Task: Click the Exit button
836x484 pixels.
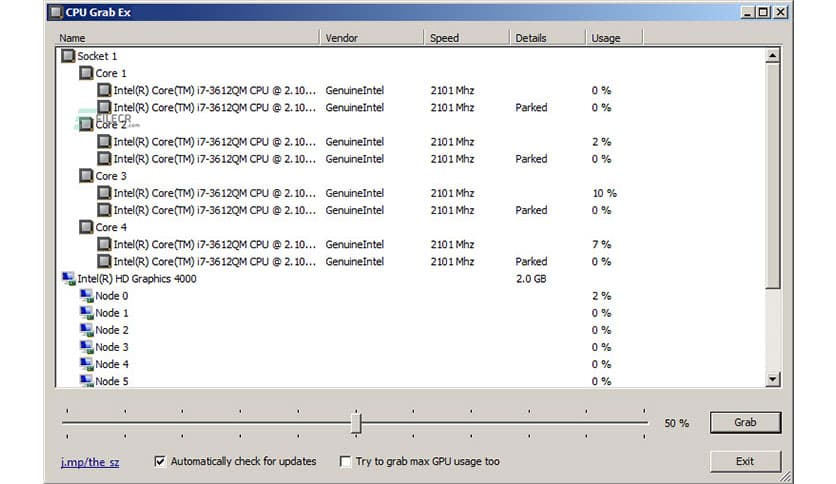Action: 745,461
